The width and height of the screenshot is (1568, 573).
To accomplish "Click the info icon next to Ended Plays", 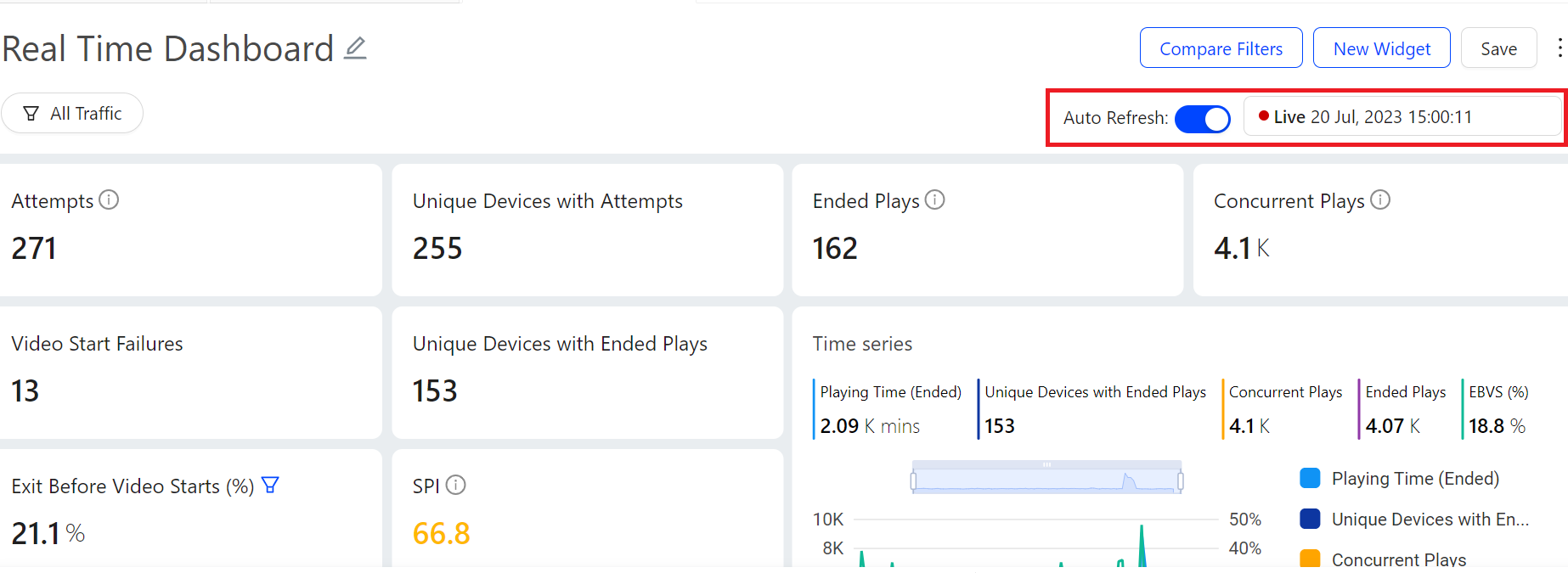I will coord(934,199).
